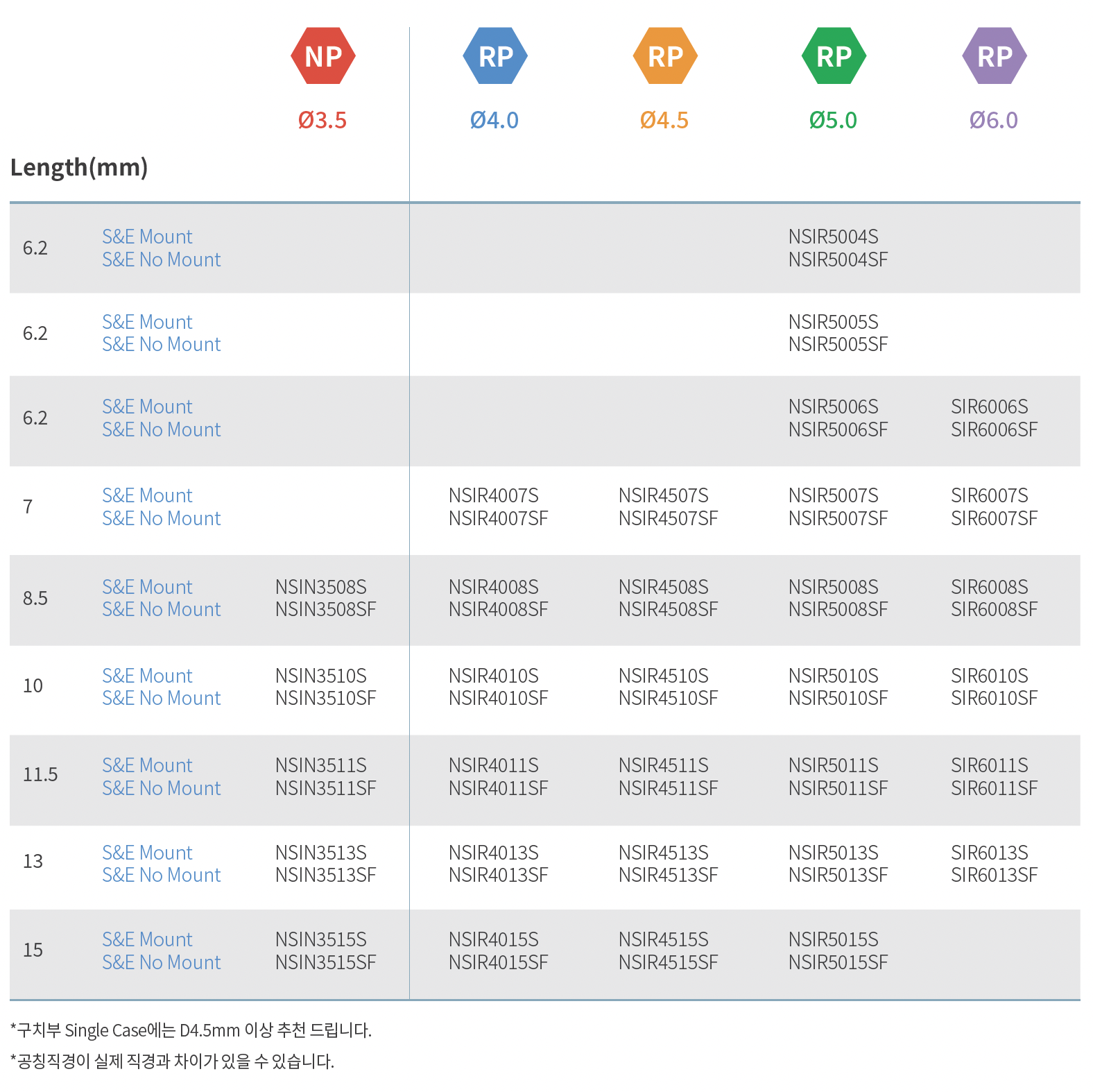Click S&E No Mount in the 13mm row

tap(162, 875)
